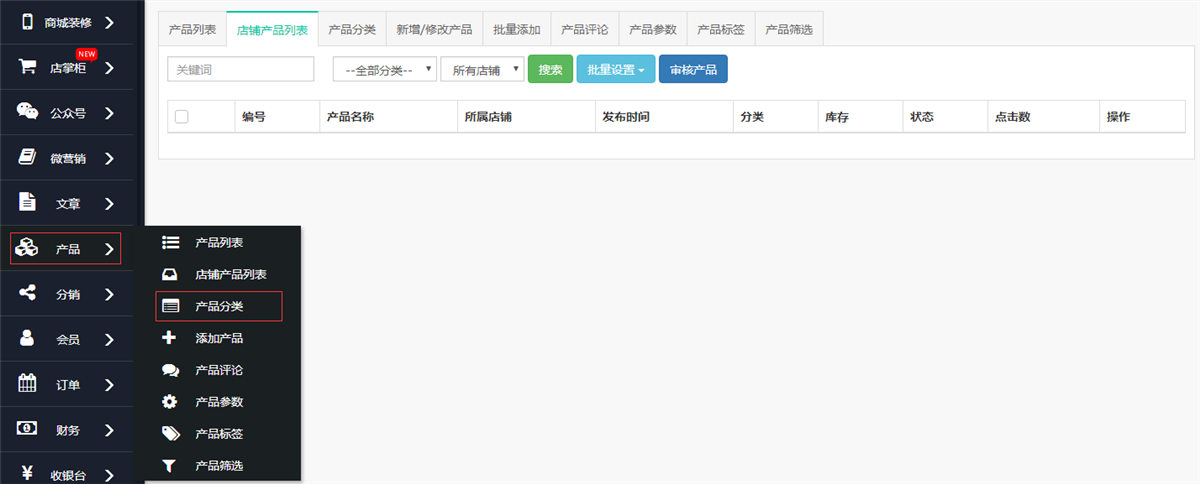The image size is (1200, 484).
Task: Select 产品评论 text in the submenu
Action: 219,370
